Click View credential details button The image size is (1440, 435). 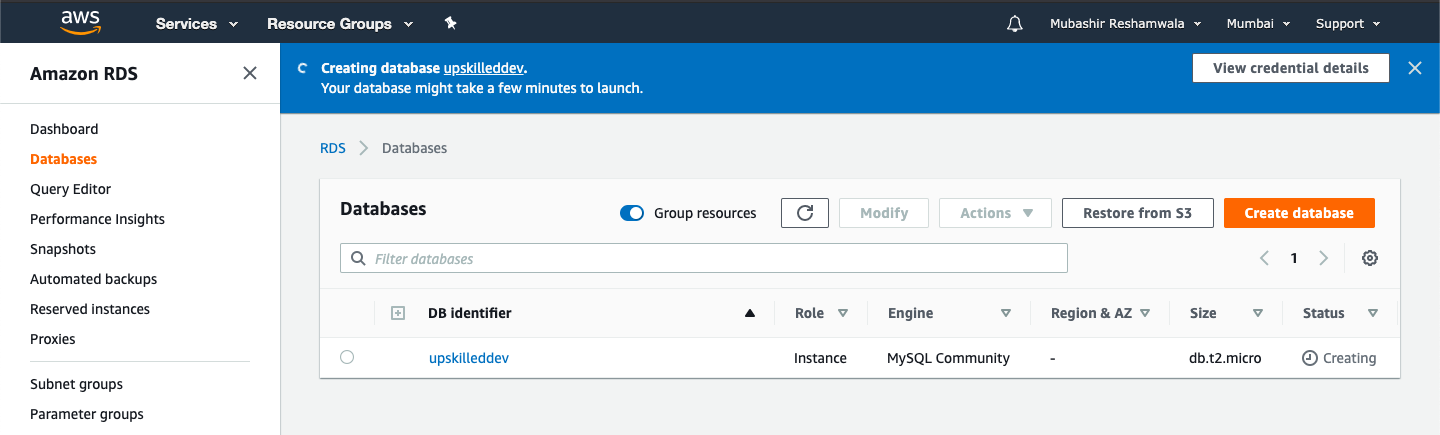(x=1291, y=68)
